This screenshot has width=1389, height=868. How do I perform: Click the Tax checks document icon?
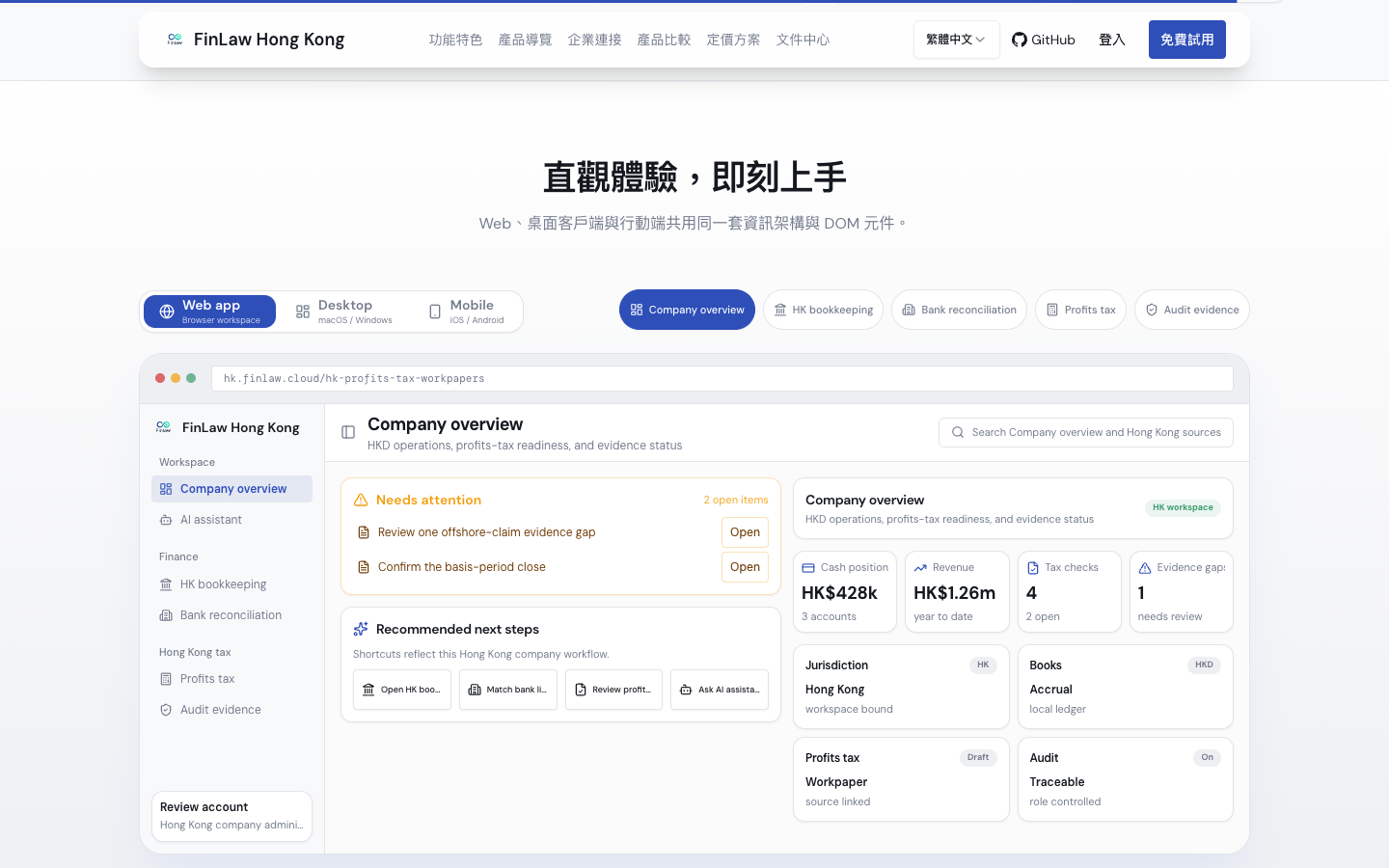(1033, 568)
